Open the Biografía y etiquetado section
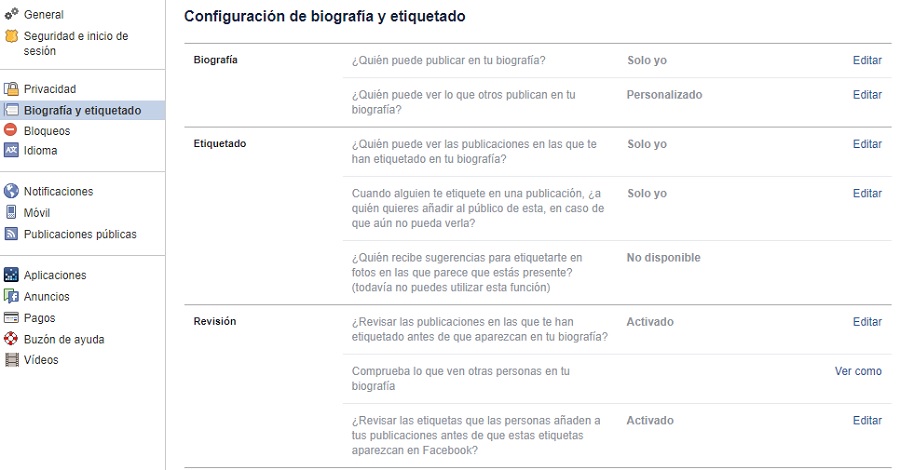 tap(82, 110)
